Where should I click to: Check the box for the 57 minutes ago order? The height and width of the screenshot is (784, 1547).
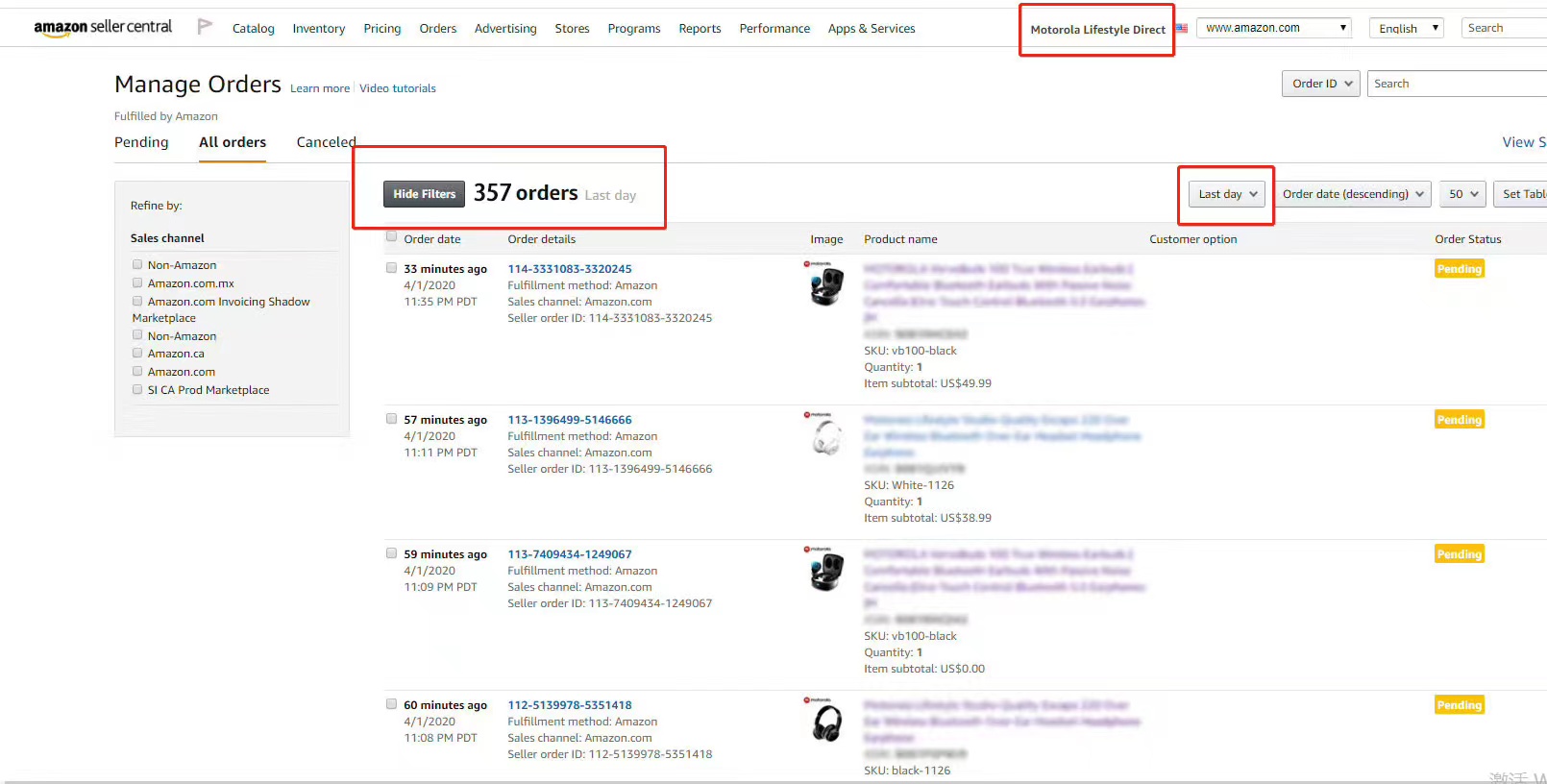[391, 419]
